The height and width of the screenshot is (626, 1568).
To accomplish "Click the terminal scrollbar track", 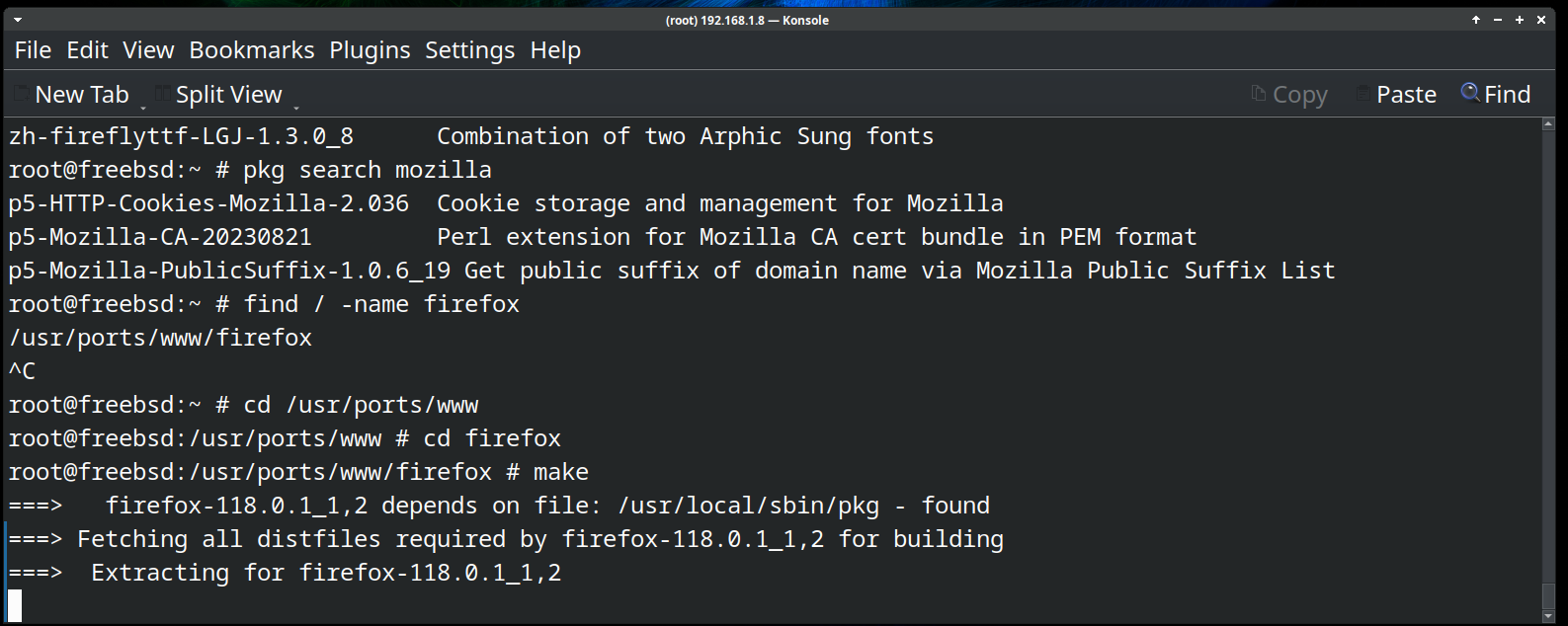I will click(x=1548, y=355).
